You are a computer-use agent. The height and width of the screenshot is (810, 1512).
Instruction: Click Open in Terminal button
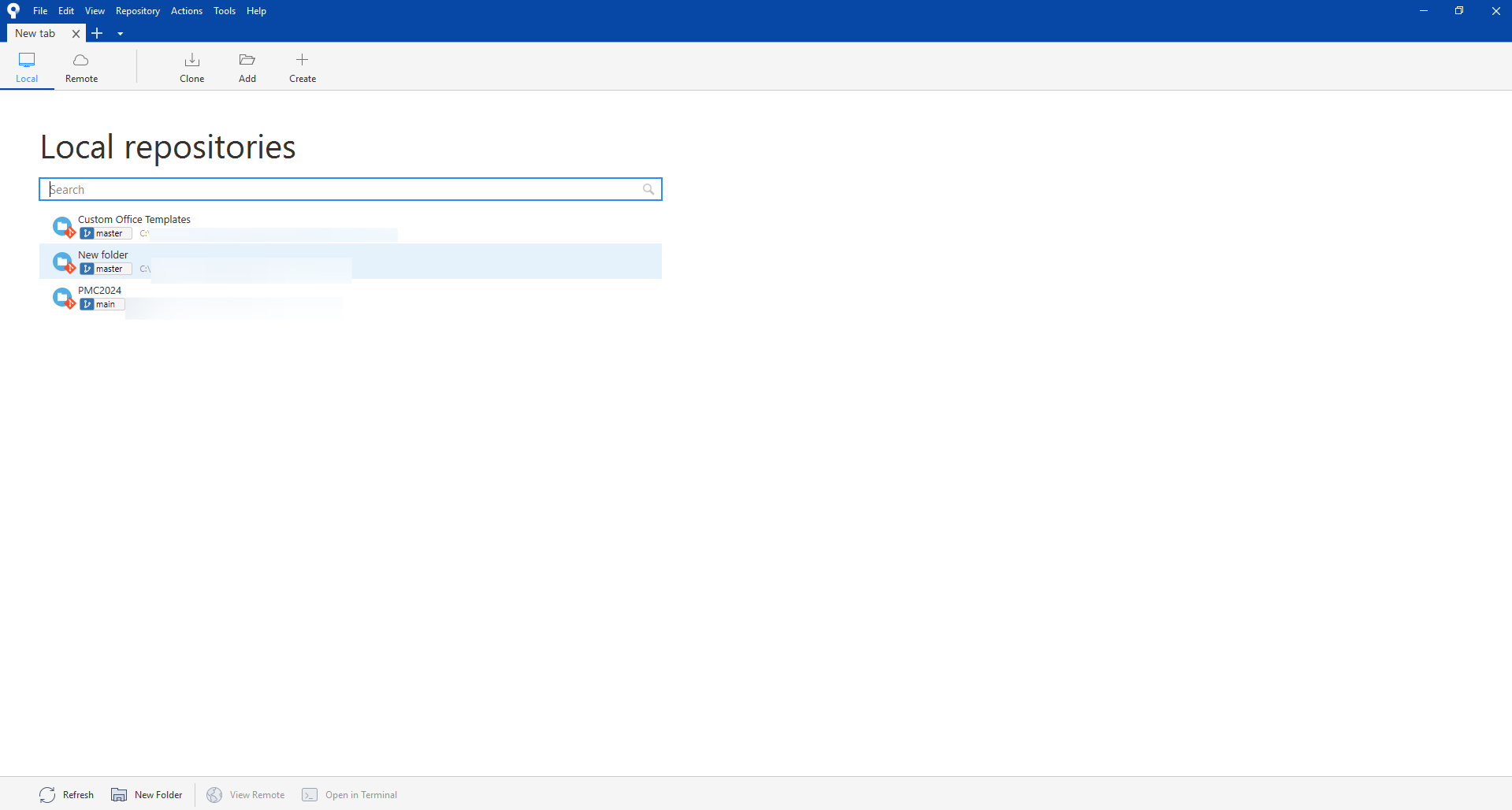tap(349, 794)
